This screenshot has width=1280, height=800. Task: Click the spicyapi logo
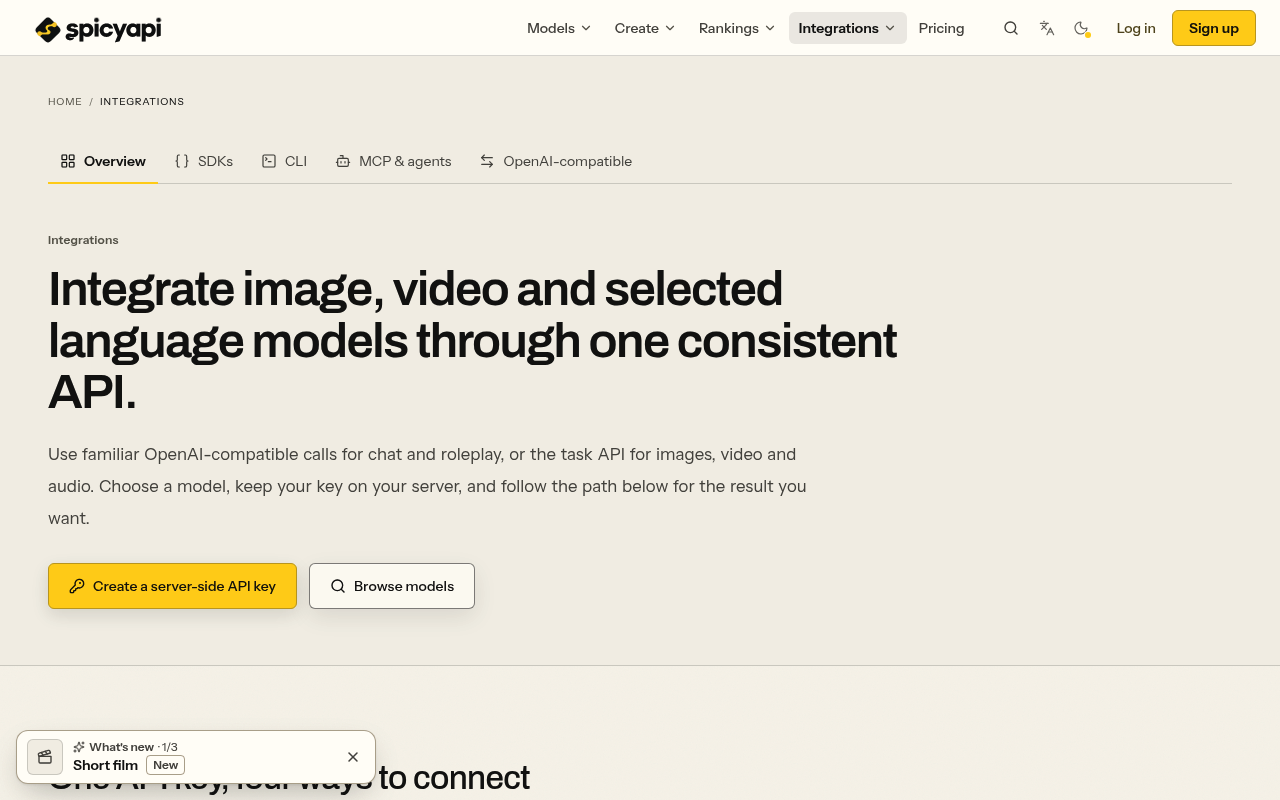pos(98,29)
